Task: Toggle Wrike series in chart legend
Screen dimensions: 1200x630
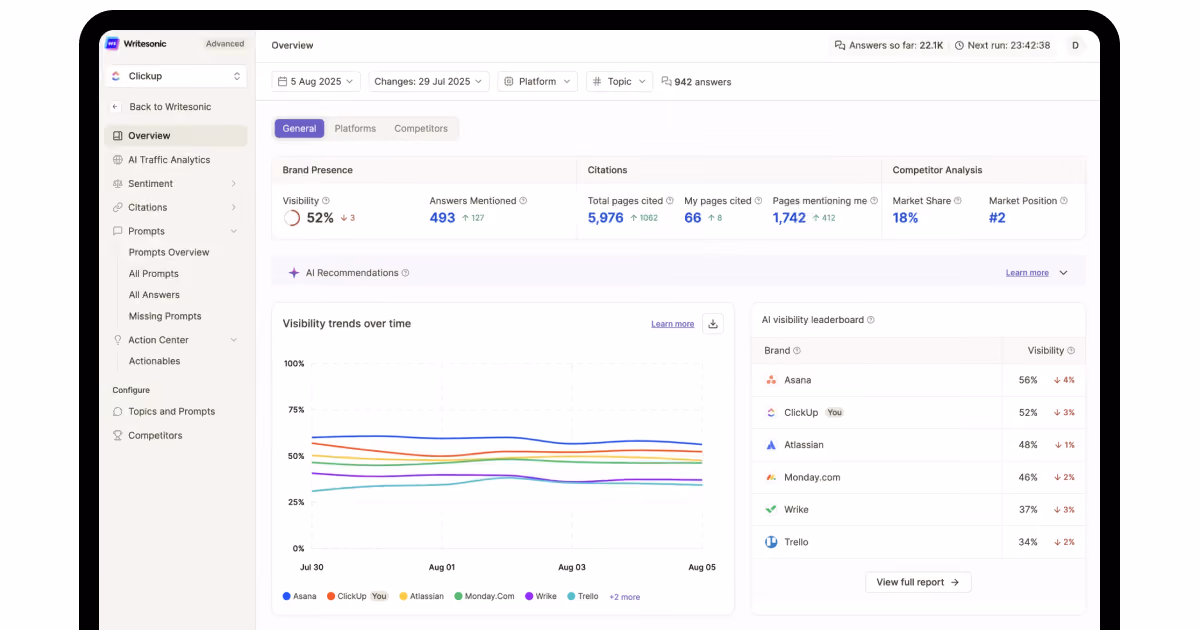Action: coord(541,596)
